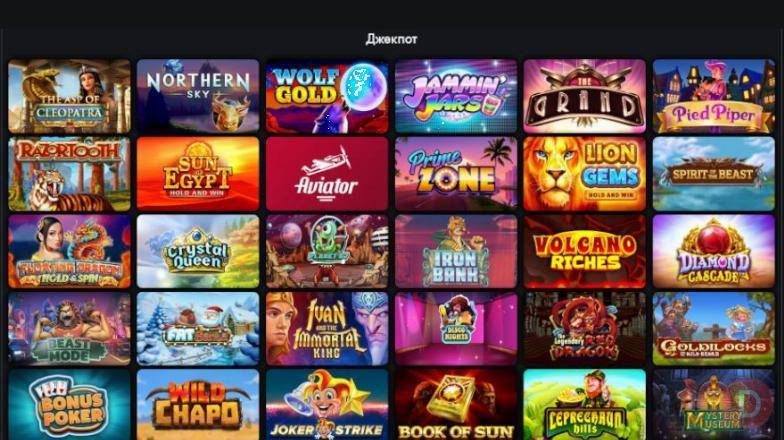The width and height of the screenshot is (784, 440).
Task: Launch the Wild Chapo slot
Action: pos(198,405)
